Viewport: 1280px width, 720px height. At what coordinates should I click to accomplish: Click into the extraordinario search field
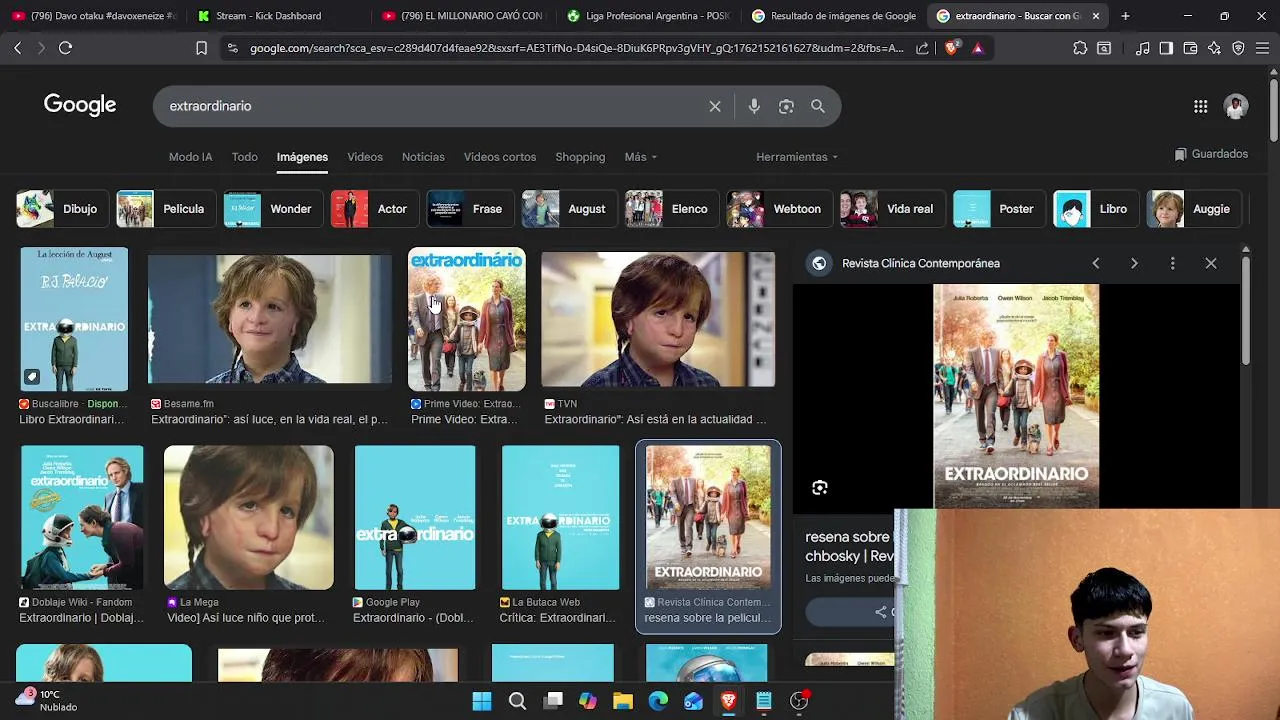click(430, 106)
